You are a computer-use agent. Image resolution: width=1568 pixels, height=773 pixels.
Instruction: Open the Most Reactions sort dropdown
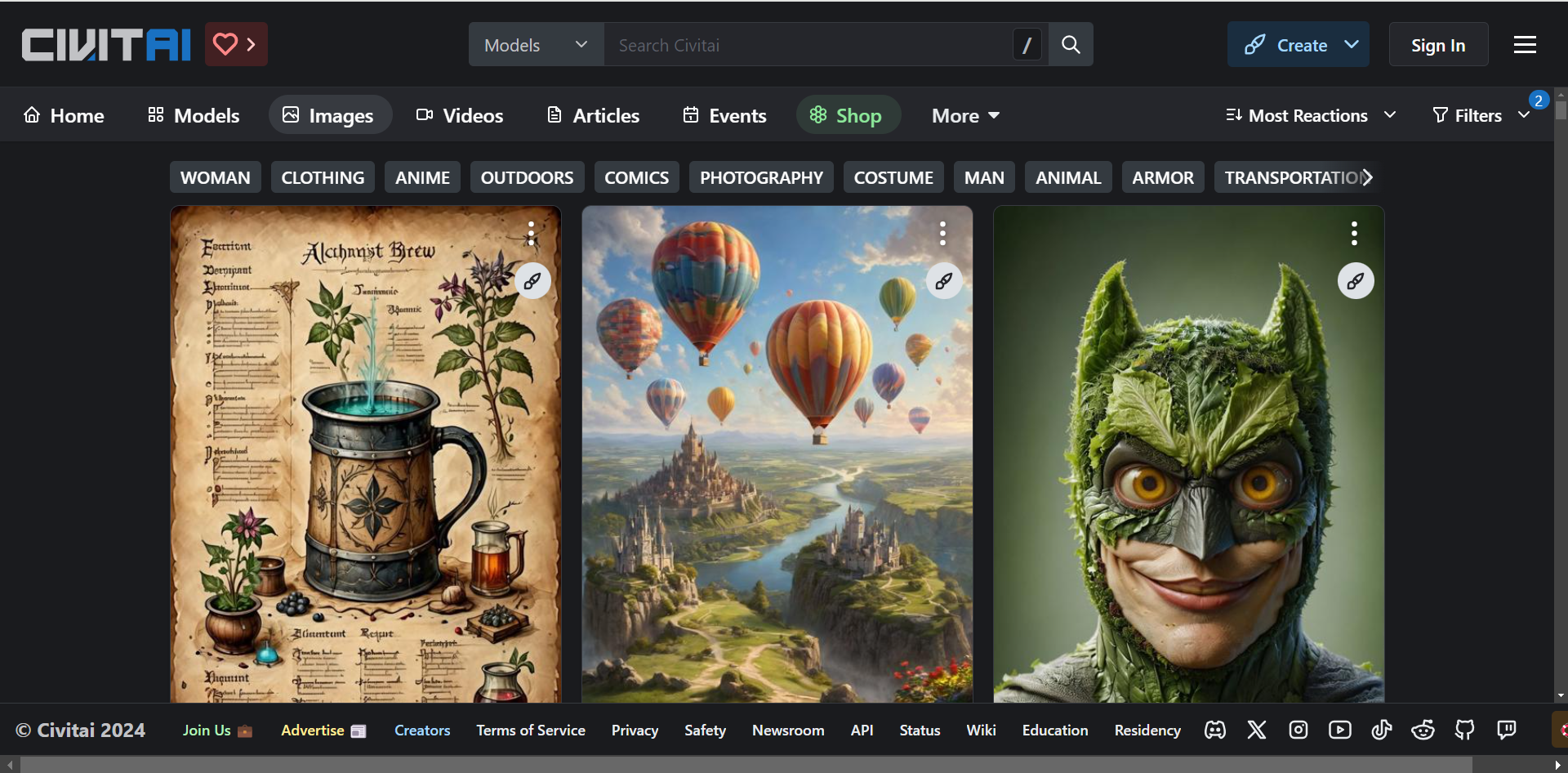(x=1310, y=115)
